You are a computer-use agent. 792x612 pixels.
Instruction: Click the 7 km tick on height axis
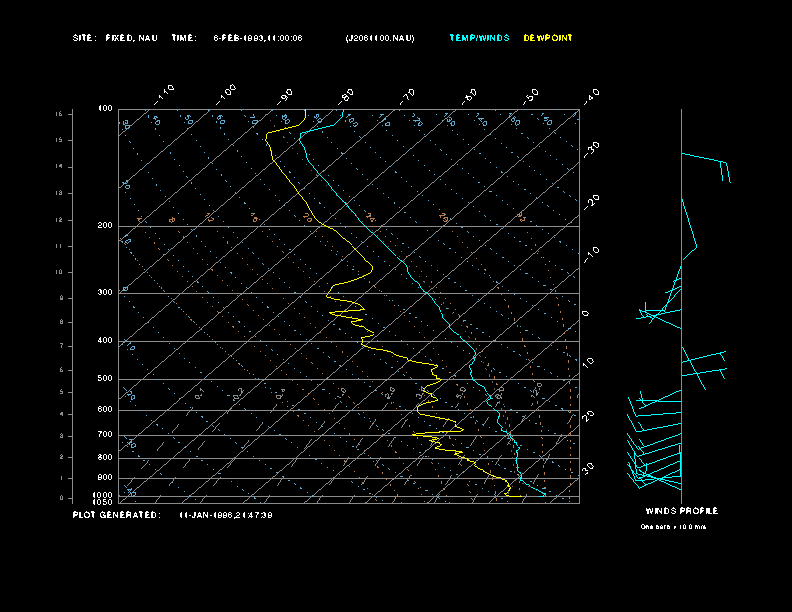click(62, 346)
